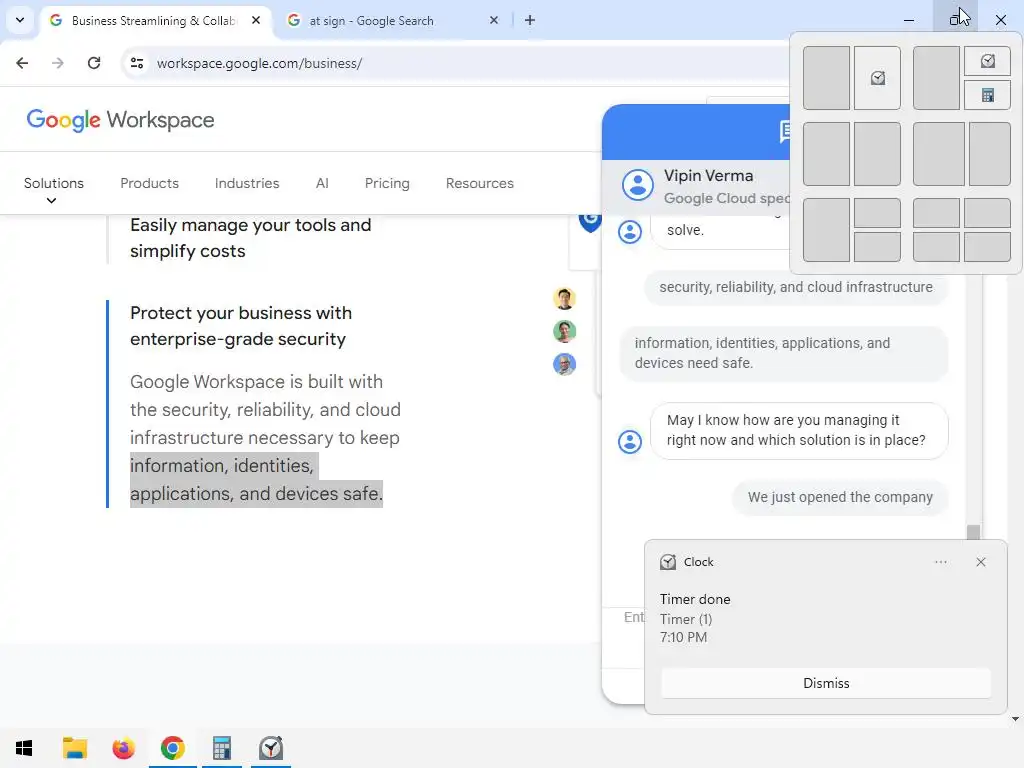Screen dimensions: 1024x768
Task: Click the chat avatar beside the solve message
Action: click(x=630, y=232)
